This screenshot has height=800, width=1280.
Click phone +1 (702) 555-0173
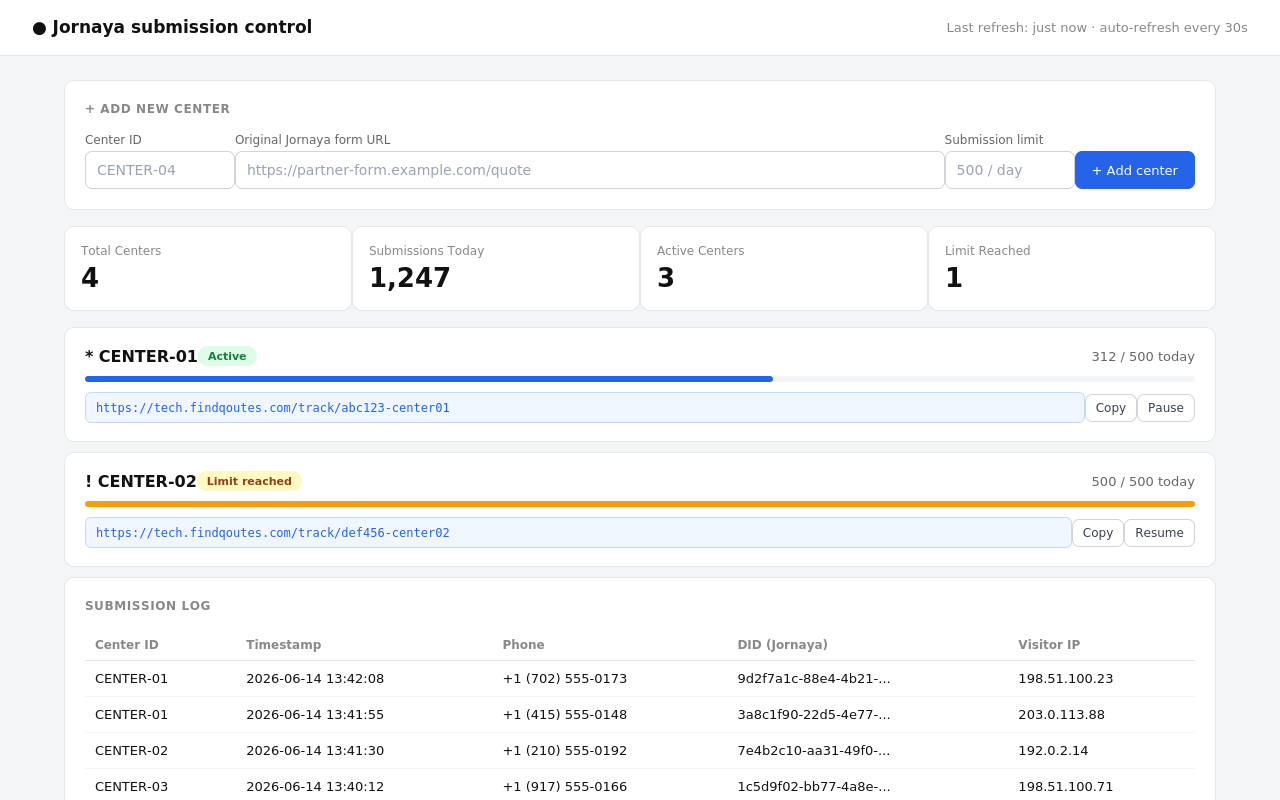(565, 678)
